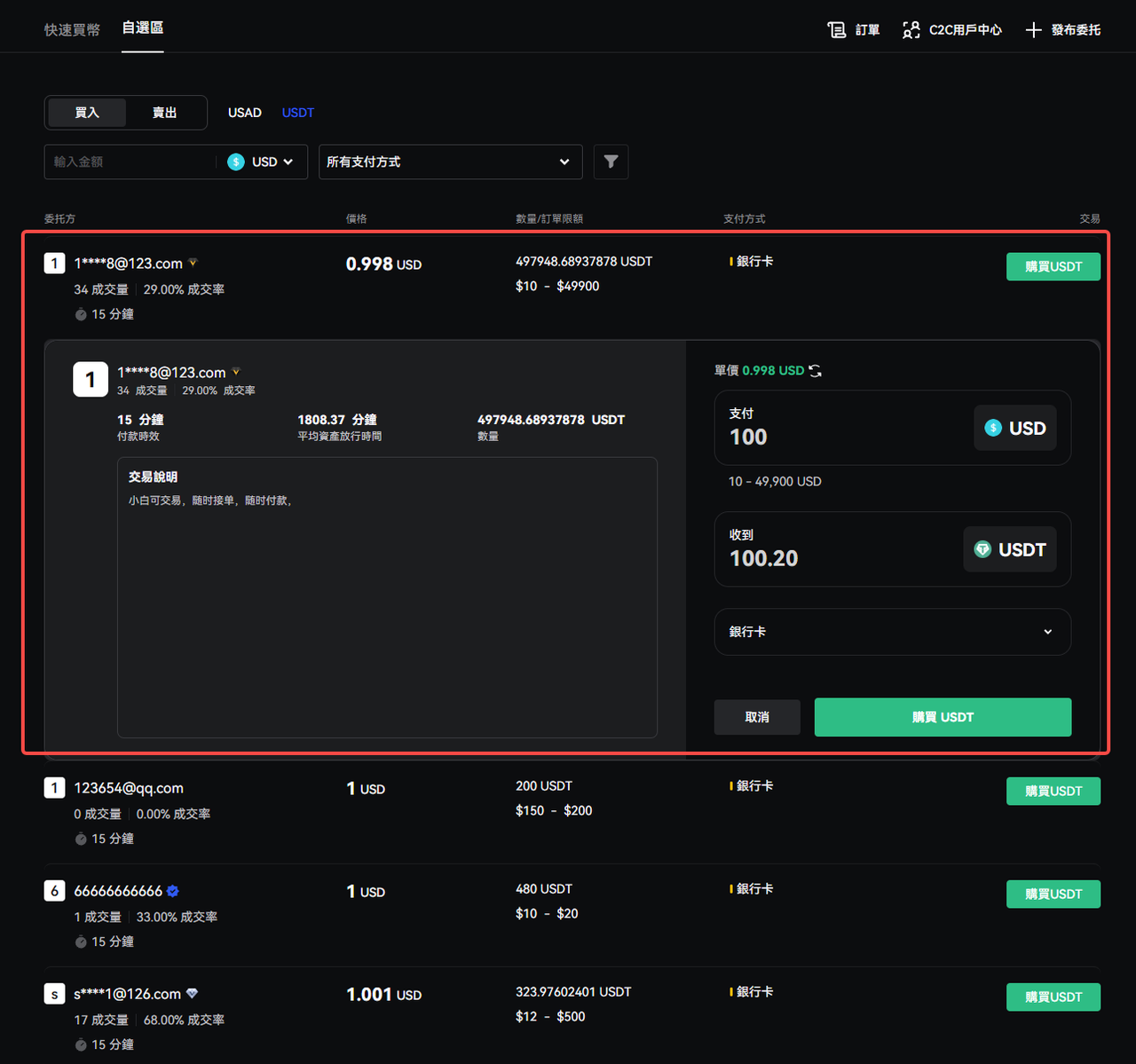Image resolution: width=1136 pixels, height=1064 pixels.
Task: Click 發布委托 text link
Action: [1076, 30]
